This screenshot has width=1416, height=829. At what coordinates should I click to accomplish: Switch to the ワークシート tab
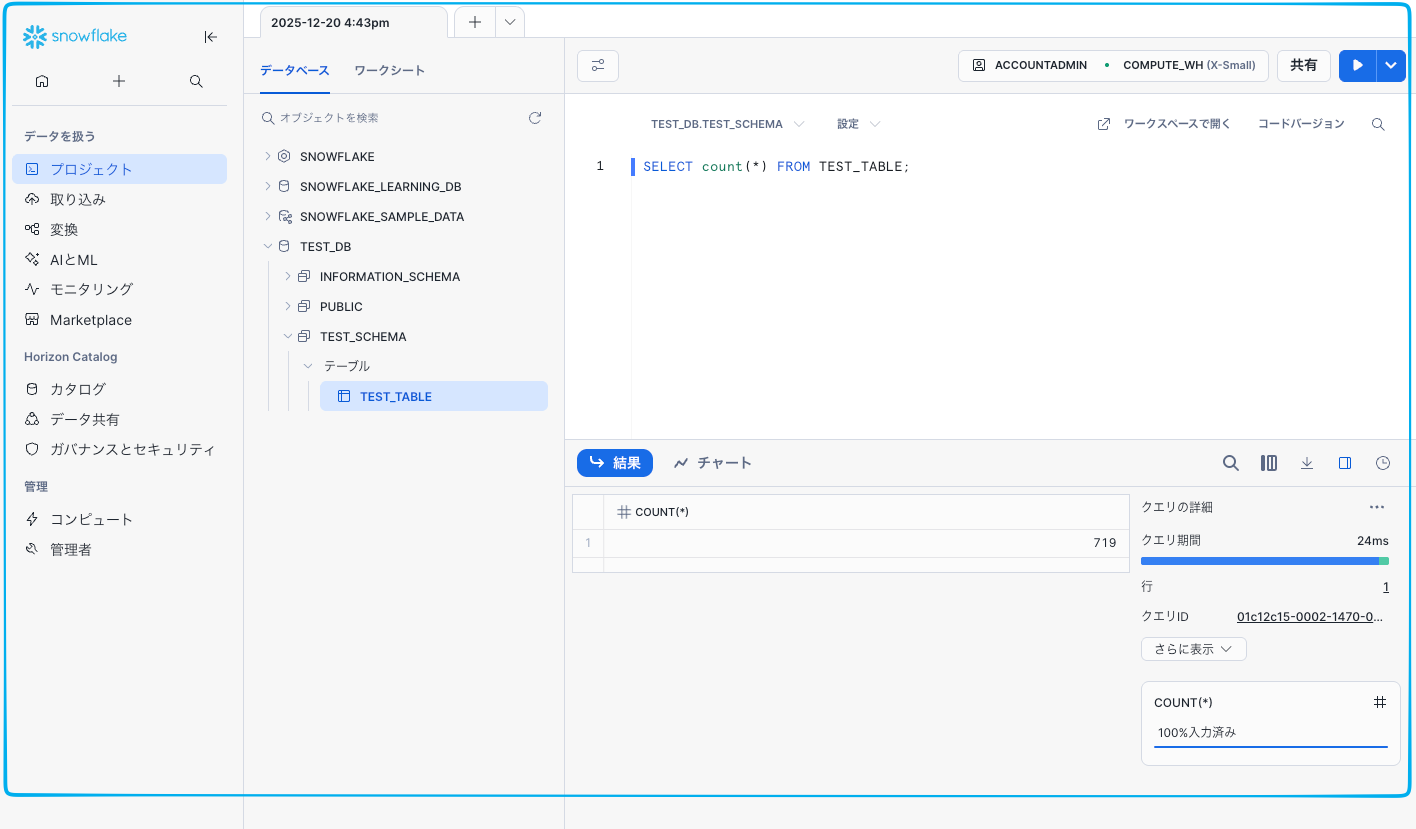(x=389, y=70)
